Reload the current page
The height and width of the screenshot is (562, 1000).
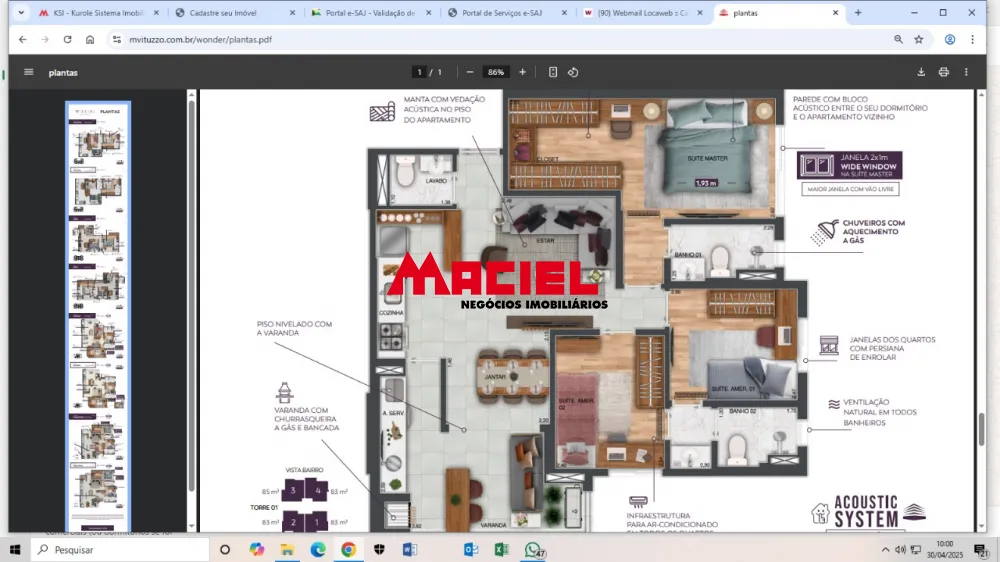(x=68, y=40)
